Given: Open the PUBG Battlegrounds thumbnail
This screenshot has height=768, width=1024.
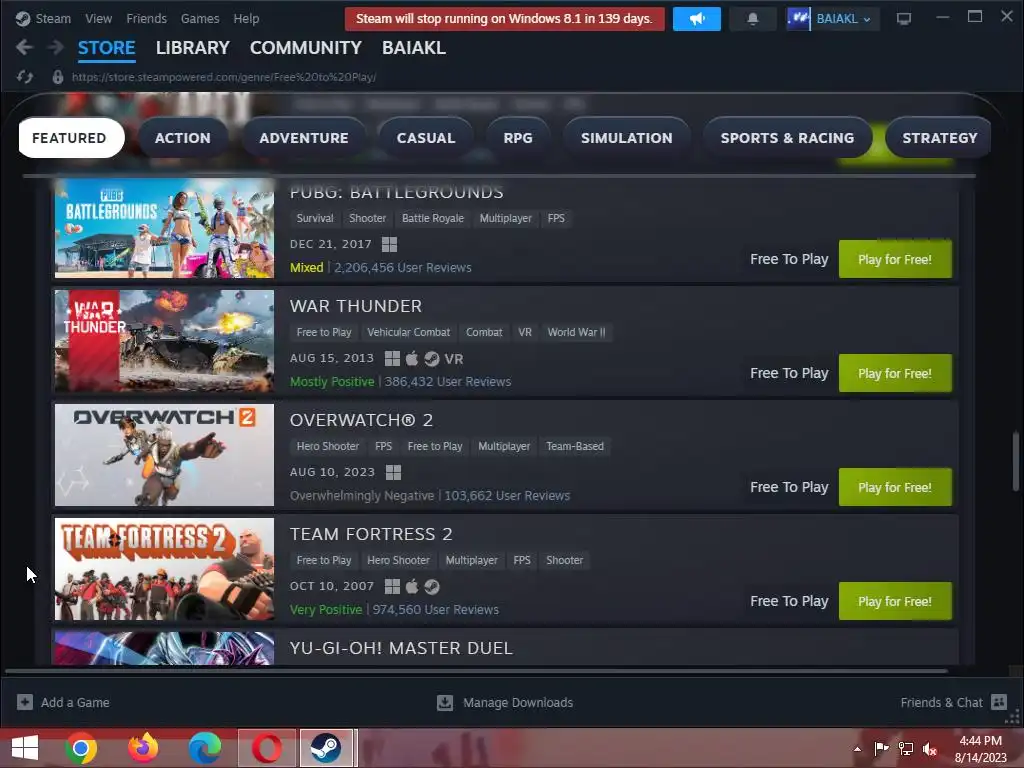Looking at the screenshot, I should [165, 228].
